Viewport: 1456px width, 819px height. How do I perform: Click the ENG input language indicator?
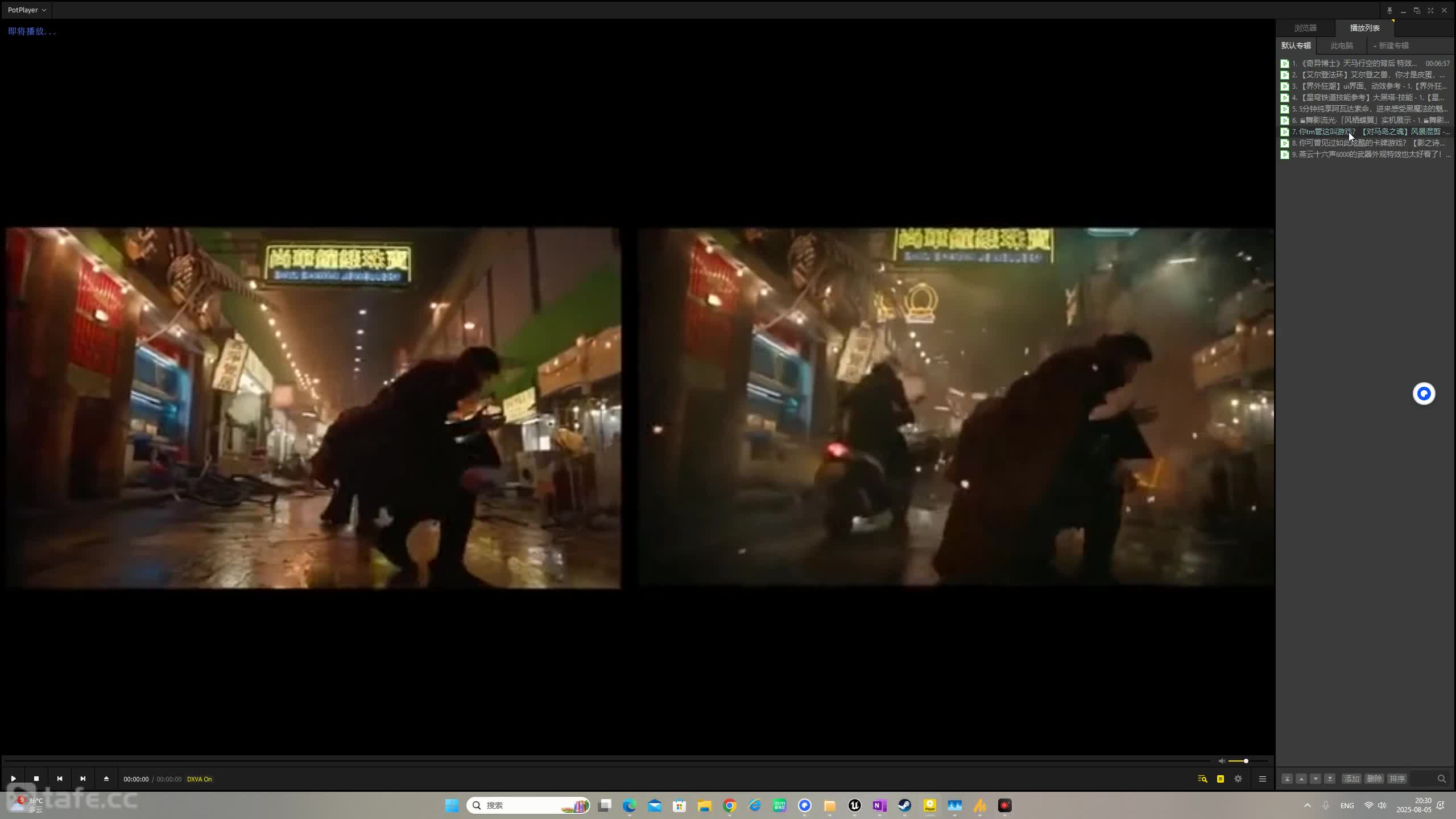1347,805
